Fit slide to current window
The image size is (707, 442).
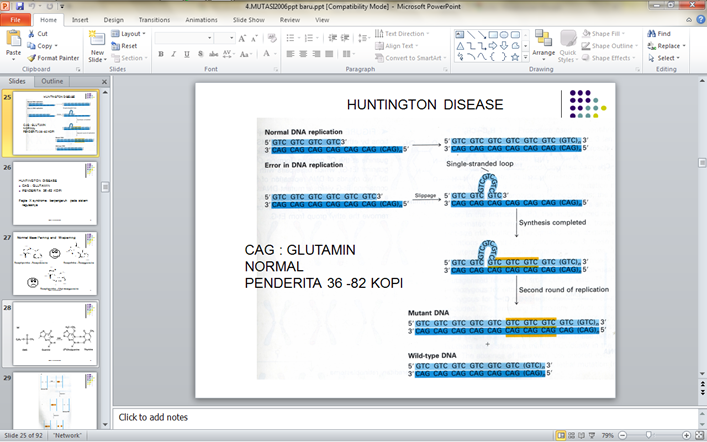point(700,435)
